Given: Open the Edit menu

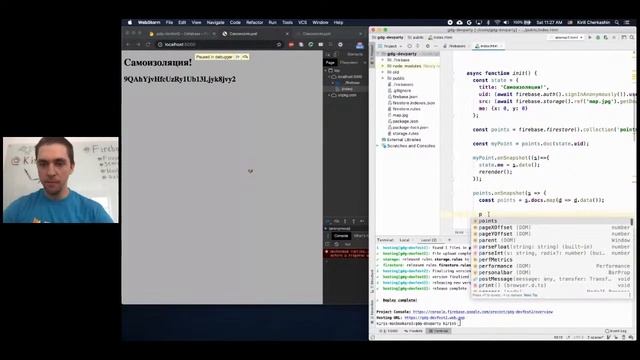Looking at the screenshot, I should (182, 22).
